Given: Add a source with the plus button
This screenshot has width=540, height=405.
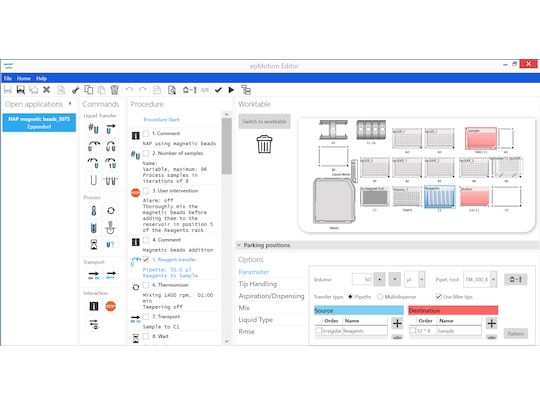Looking at the screenshot, I should 397,323.
